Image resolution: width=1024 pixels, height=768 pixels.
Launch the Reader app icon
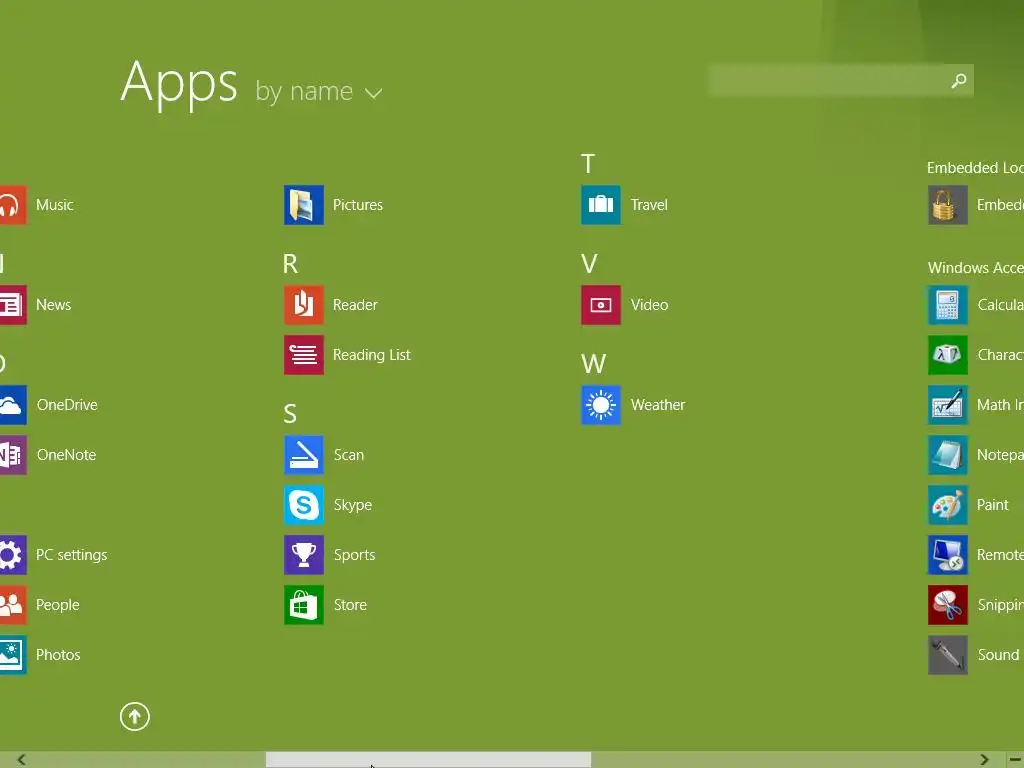304,305
